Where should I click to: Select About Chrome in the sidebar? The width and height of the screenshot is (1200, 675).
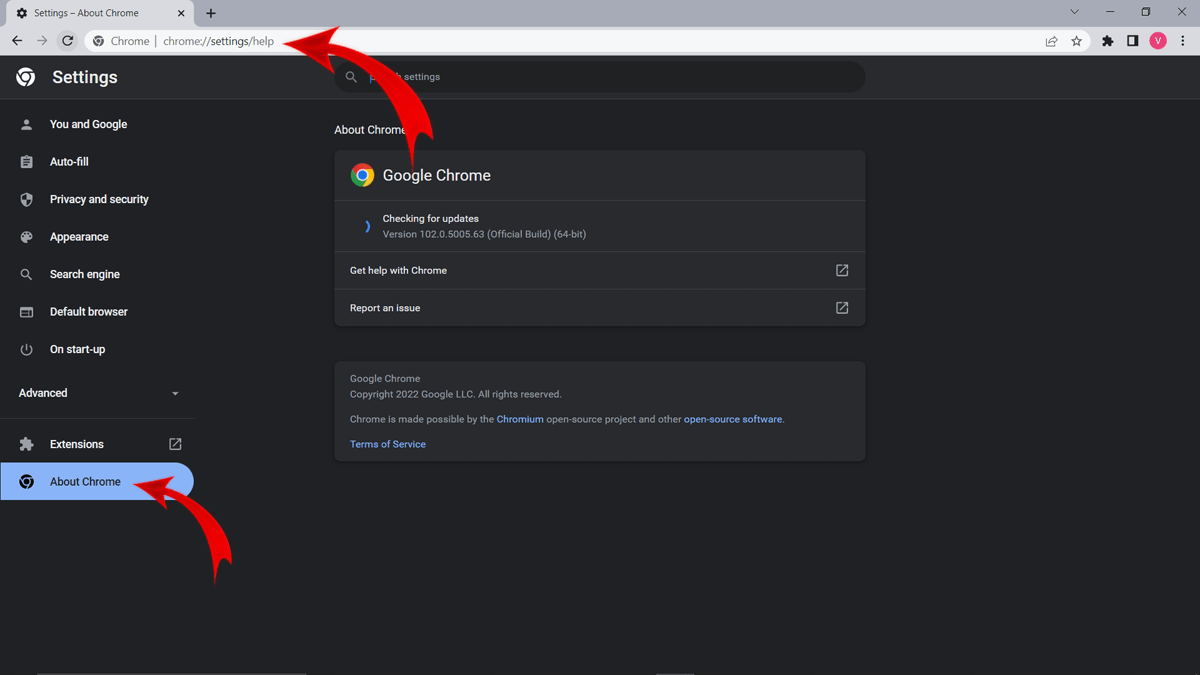(x=97, y=482)
